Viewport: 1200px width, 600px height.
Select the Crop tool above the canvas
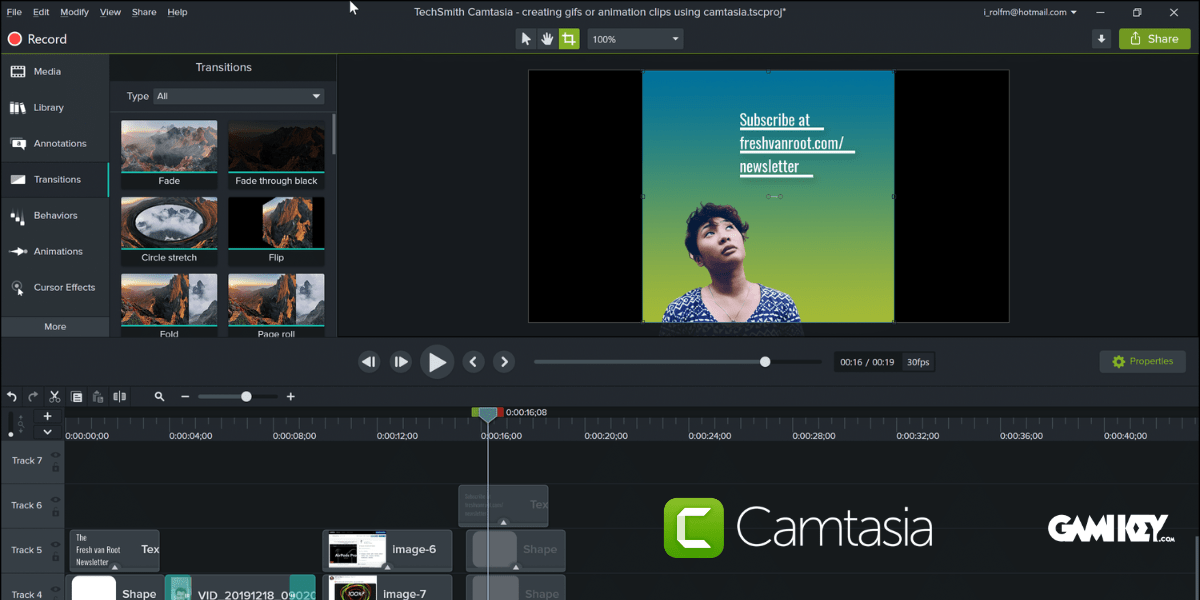tap(569, 38)
